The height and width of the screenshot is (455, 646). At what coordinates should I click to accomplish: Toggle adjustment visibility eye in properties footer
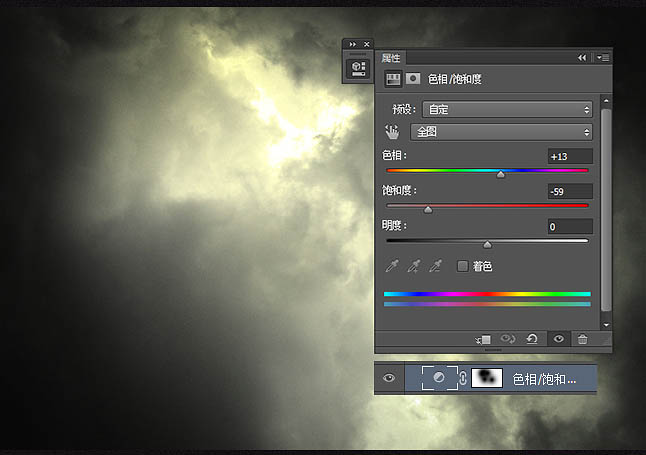click(558, 340)
